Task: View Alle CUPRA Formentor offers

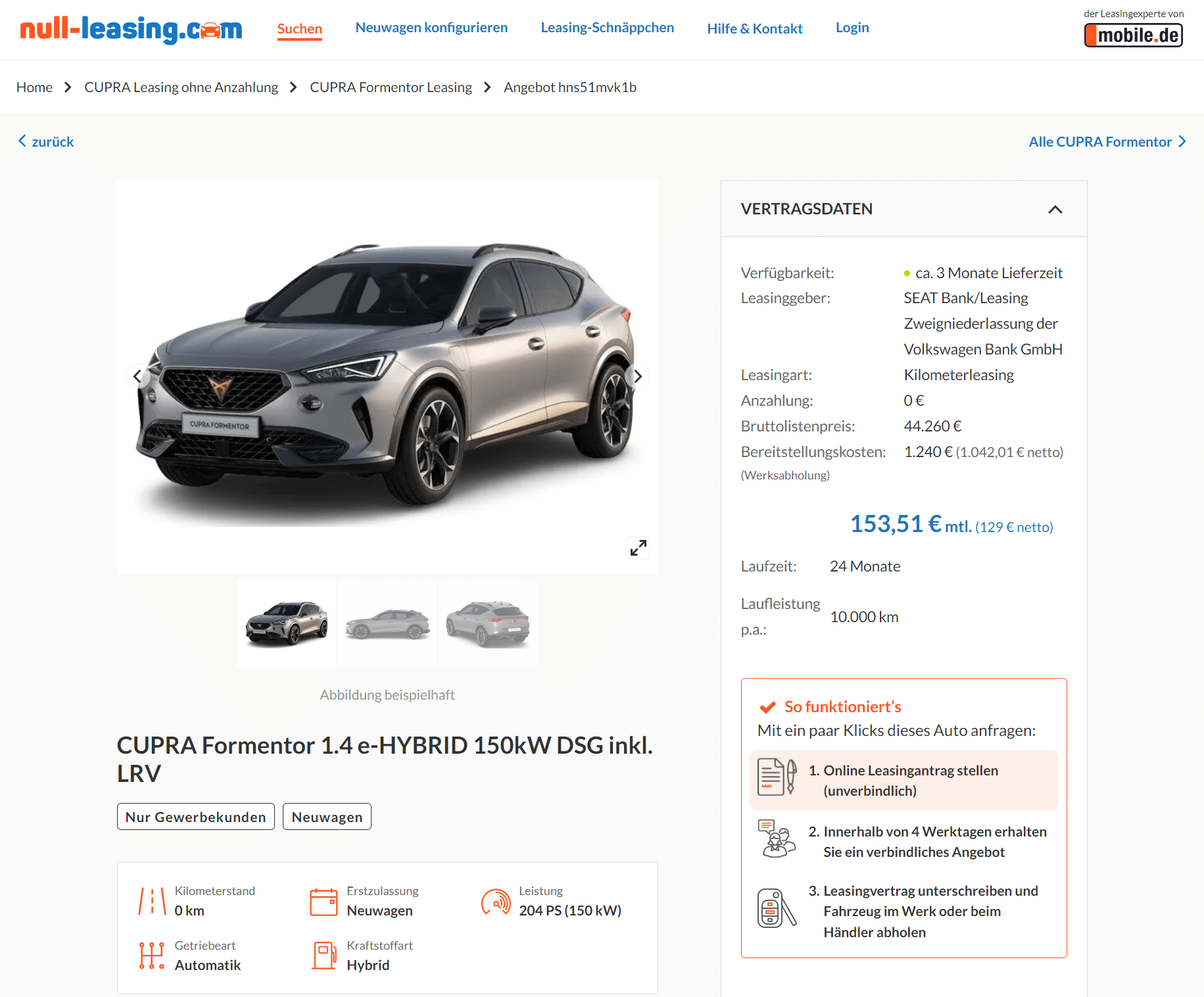Action: (1107, 141)
